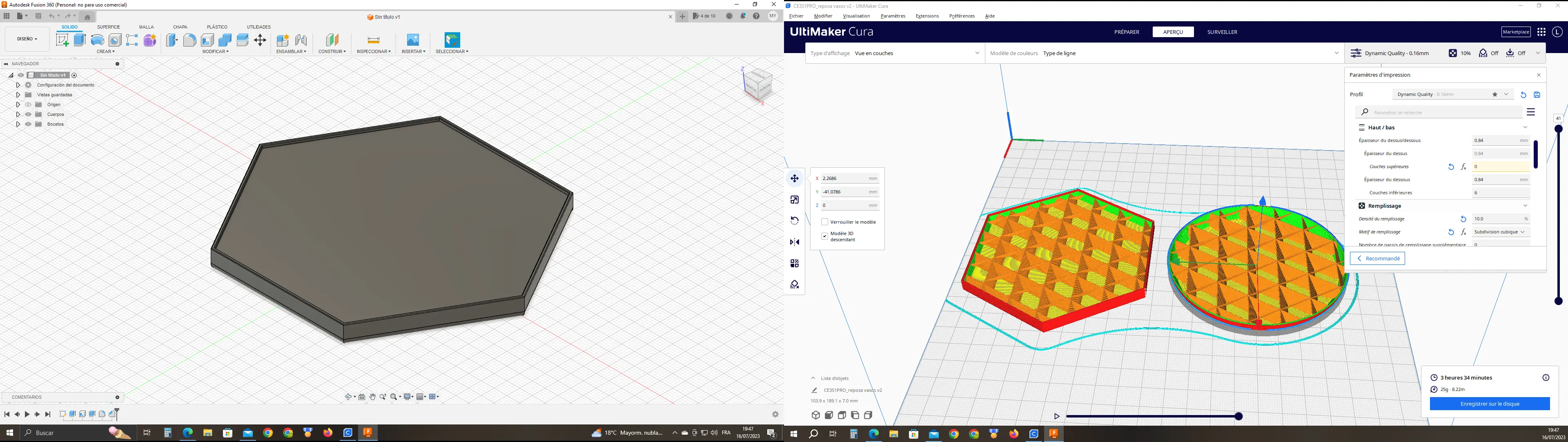Click the Support Blocker tool in Cura

point(794,284)
